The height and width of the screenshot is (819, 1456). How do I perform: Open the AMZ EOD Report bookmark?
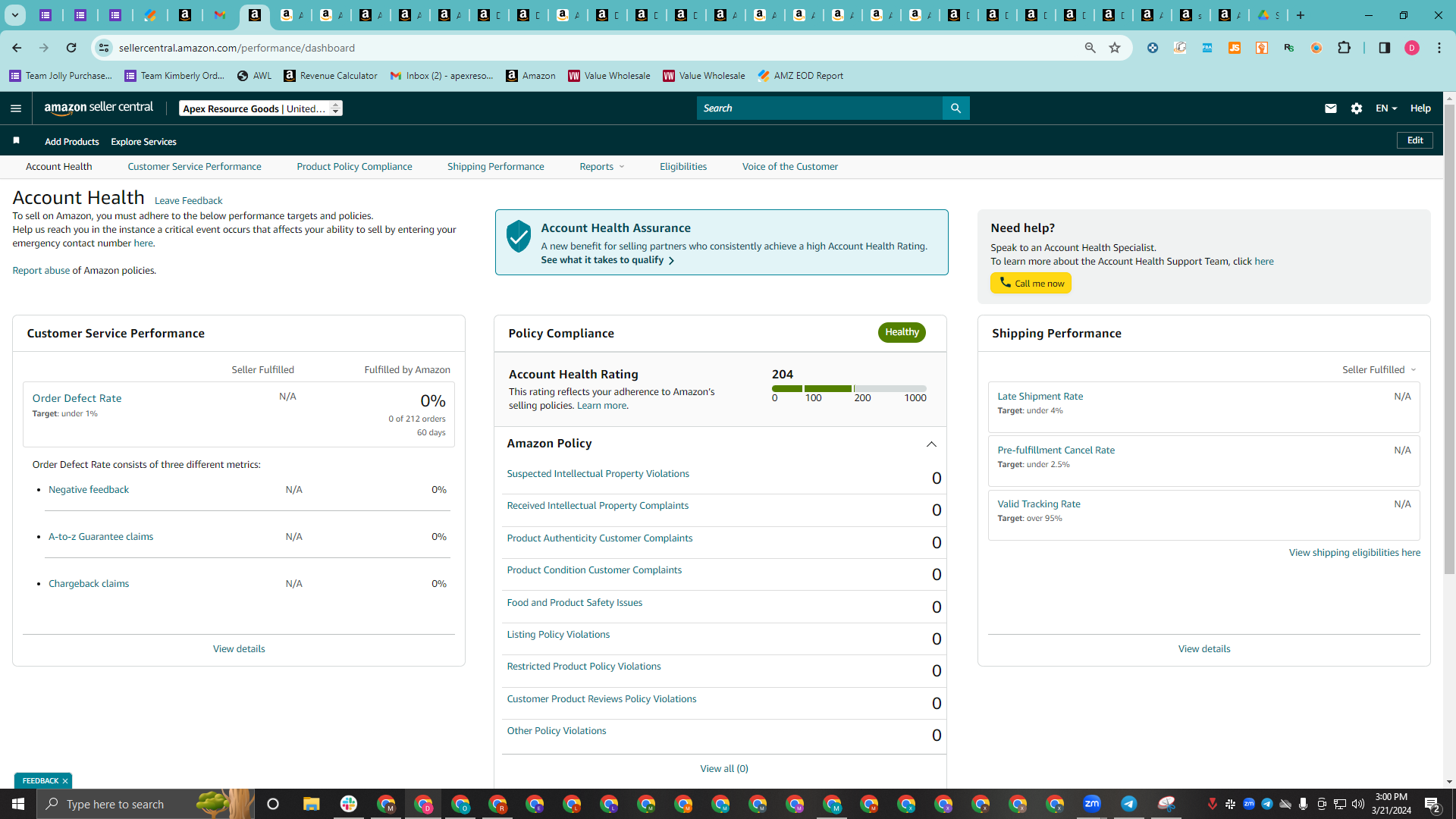800,76
